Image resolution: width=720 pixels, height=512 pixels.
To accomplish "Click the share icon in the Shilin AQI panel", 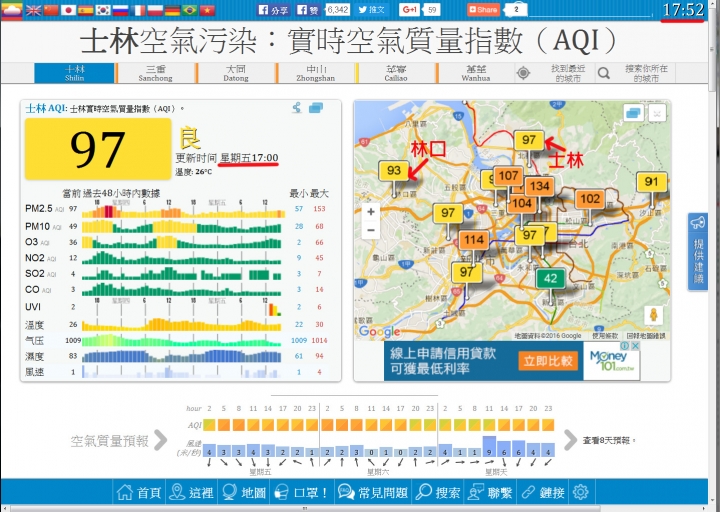I will pyautogui.click(x=297, y=108).
